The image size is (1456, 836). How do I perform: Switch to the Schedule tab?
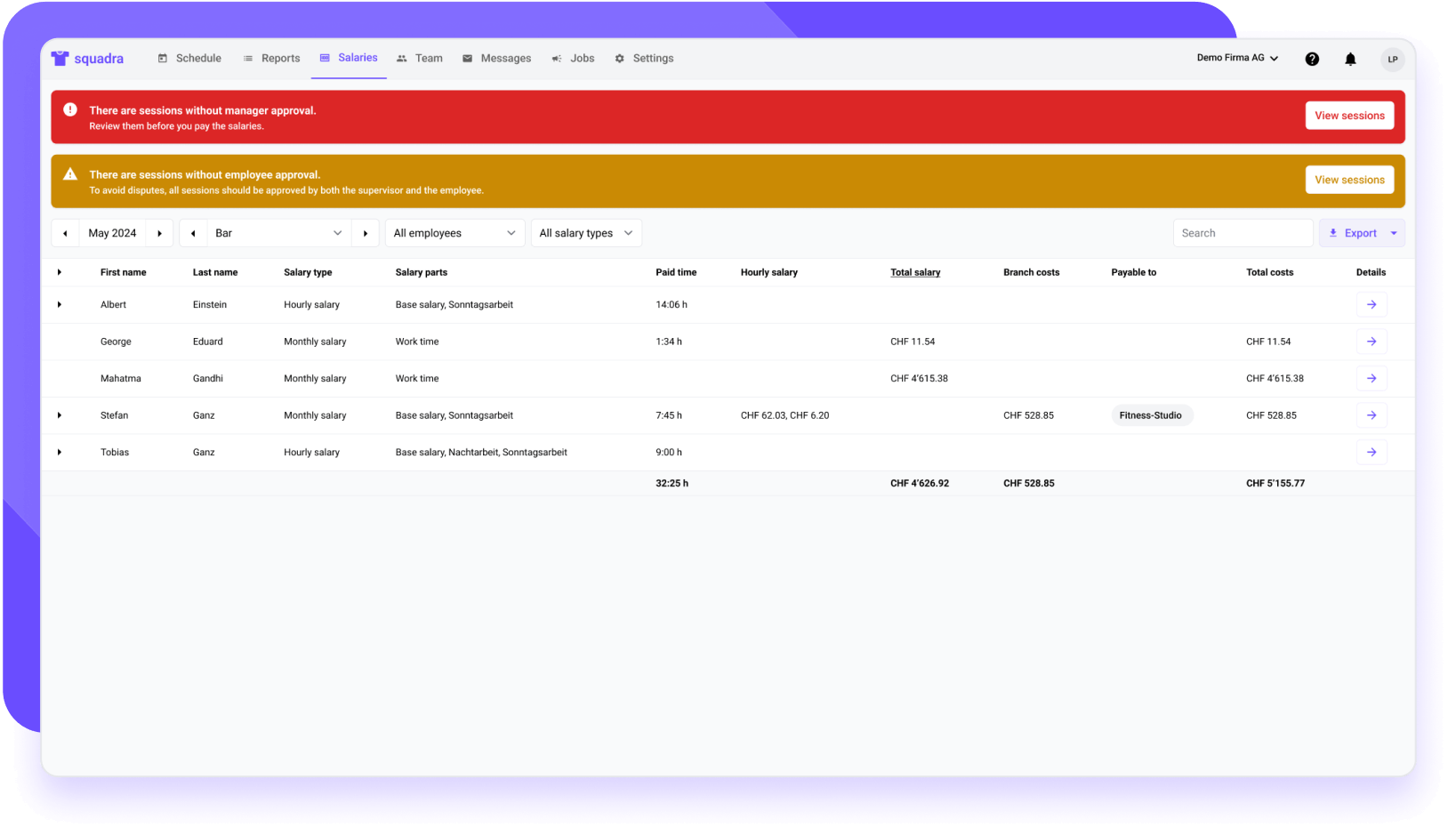tap(189, 59)
